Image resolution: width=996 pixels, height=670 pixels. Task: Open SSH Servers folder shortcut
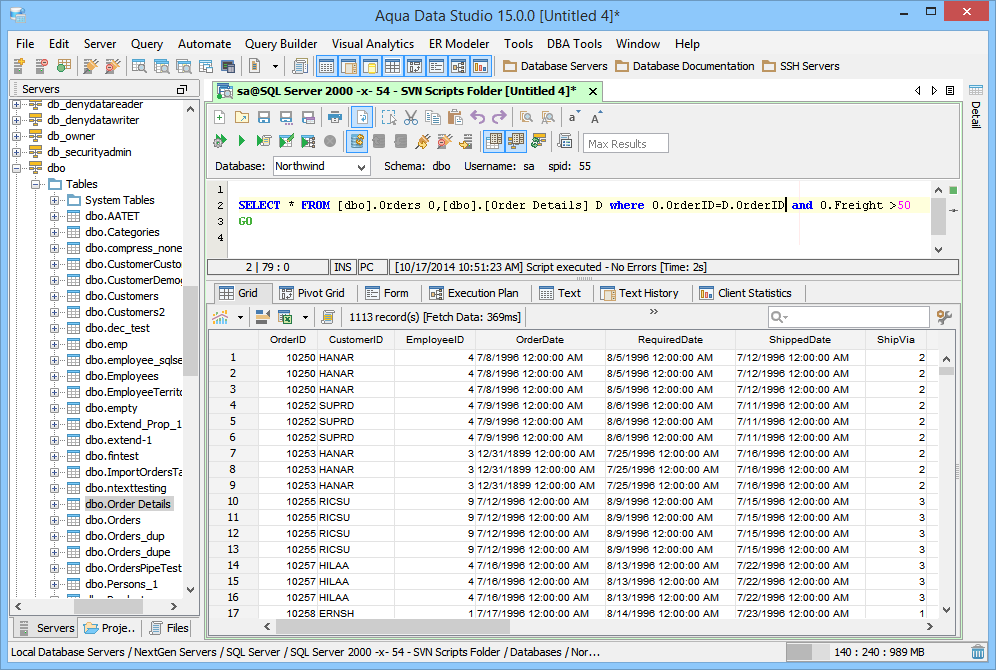click(x=800, y=66)
